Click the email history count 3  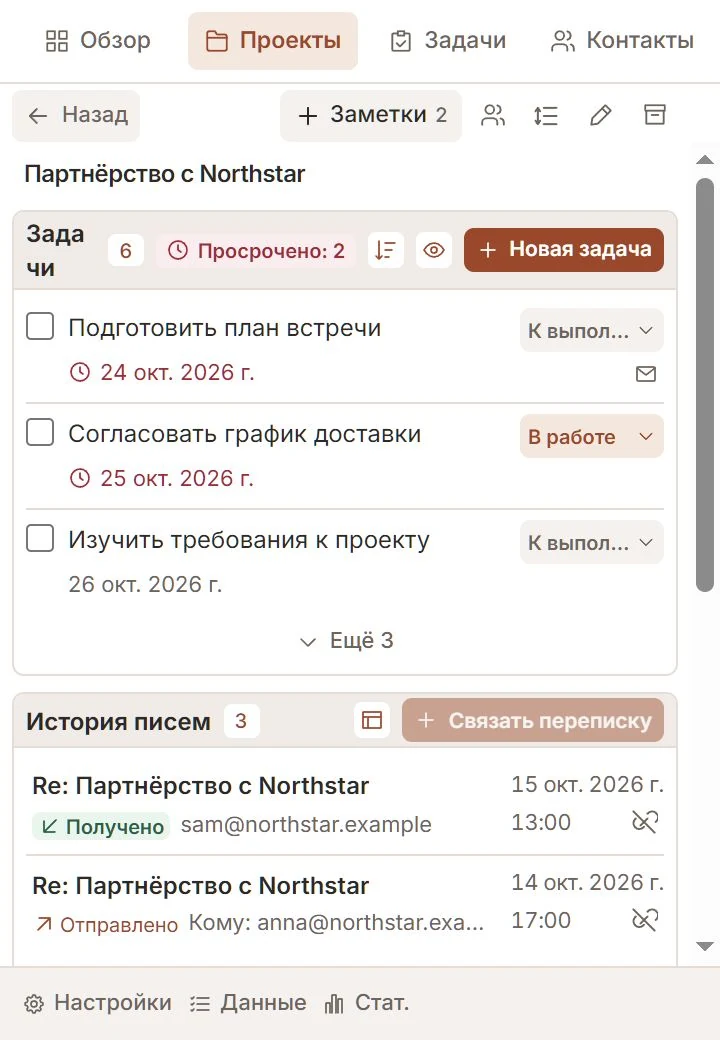[241, 721]
